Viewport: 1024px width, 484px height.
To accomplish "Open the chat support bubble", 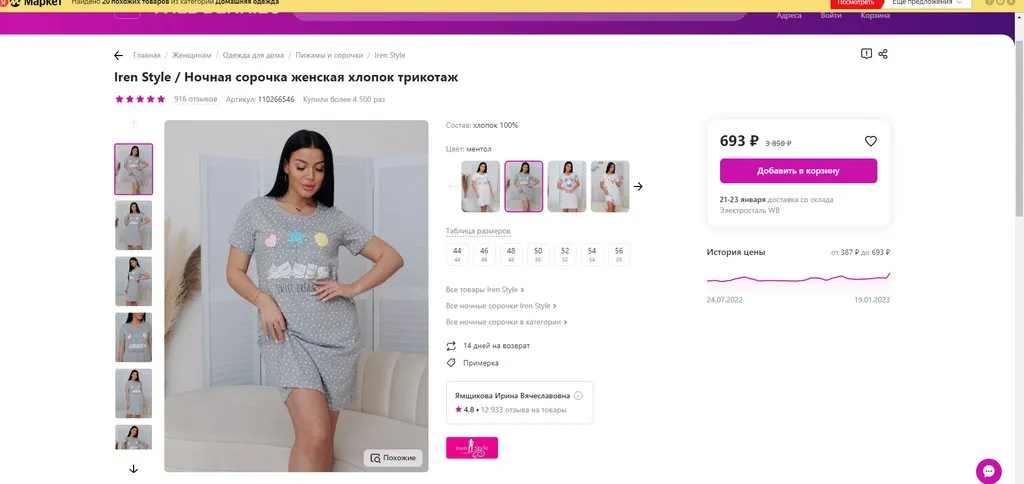I will click(988, 470).
